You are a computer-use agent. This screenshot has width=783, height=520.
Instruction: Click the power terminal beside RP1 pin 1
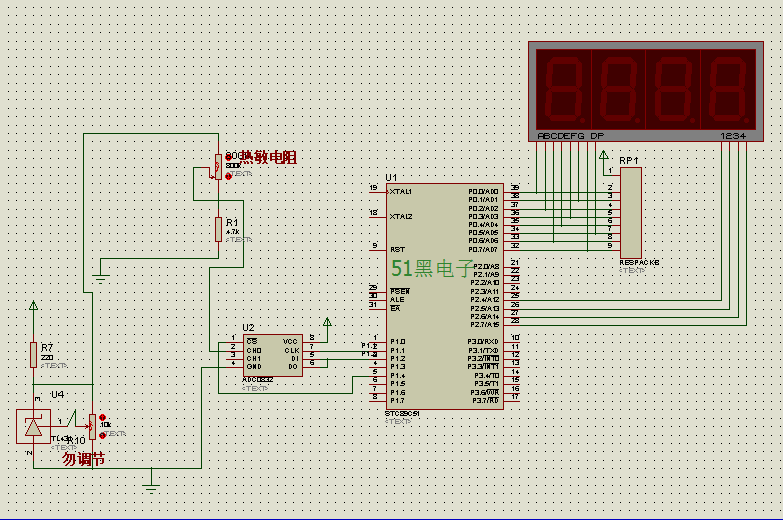click(x=604, y=155)
